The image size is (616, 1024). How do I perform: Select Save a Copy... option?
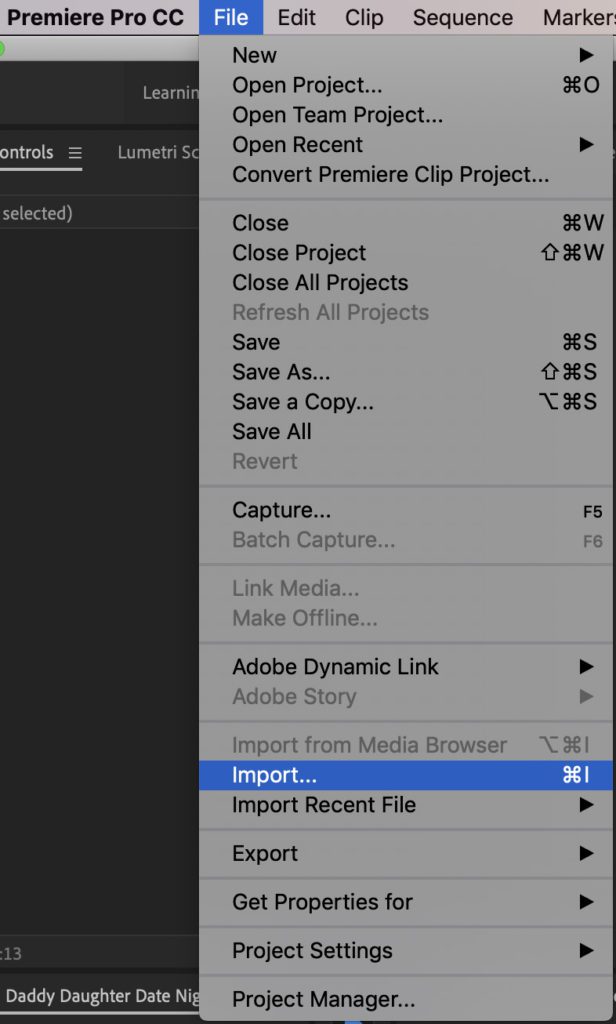point(406,402)
